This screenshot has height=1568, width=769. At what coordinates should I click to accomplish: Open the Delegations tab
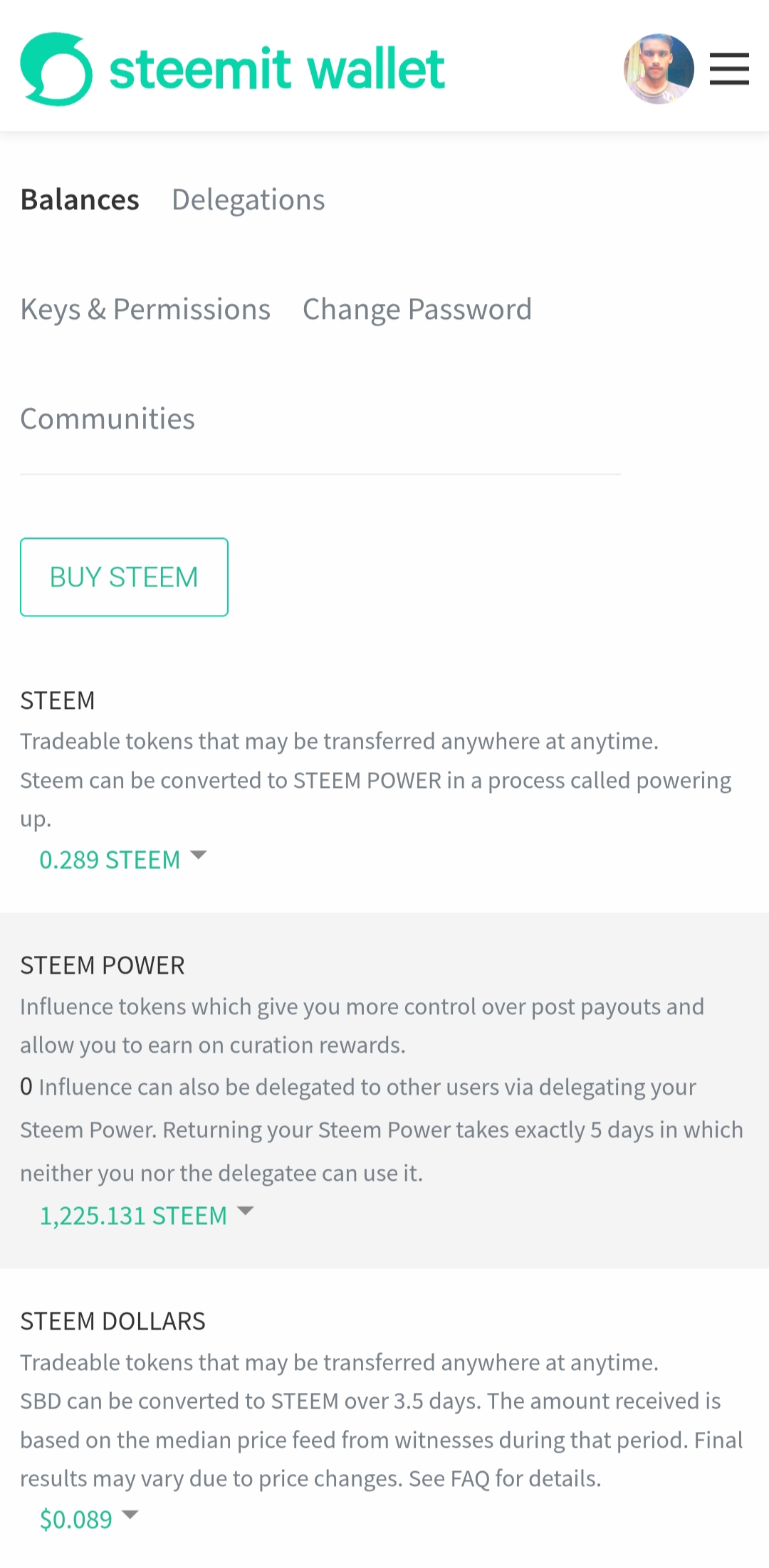249,200
